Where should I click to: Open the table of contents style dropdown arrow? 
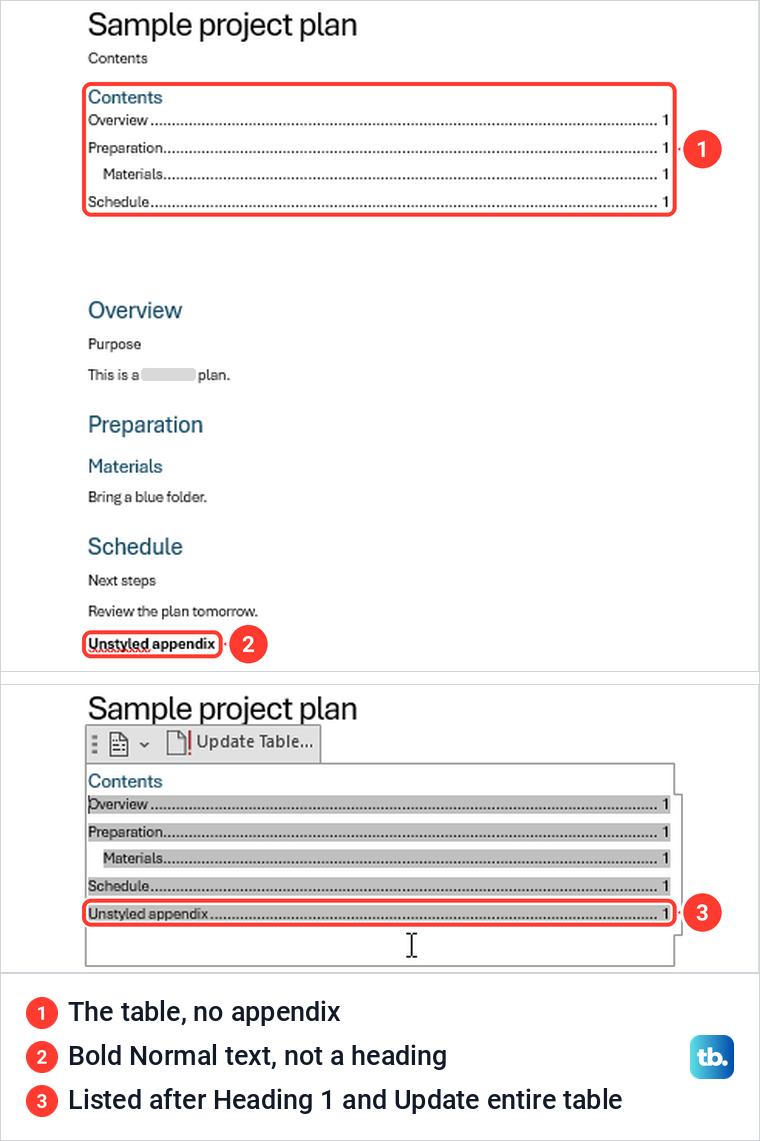[144, 744]
